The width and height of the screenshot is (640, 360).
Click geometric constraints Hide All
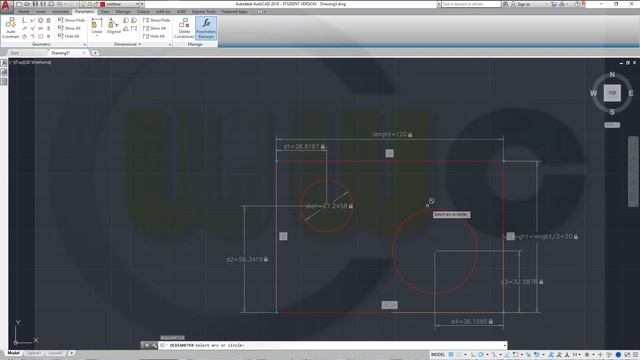pos(69,36)
